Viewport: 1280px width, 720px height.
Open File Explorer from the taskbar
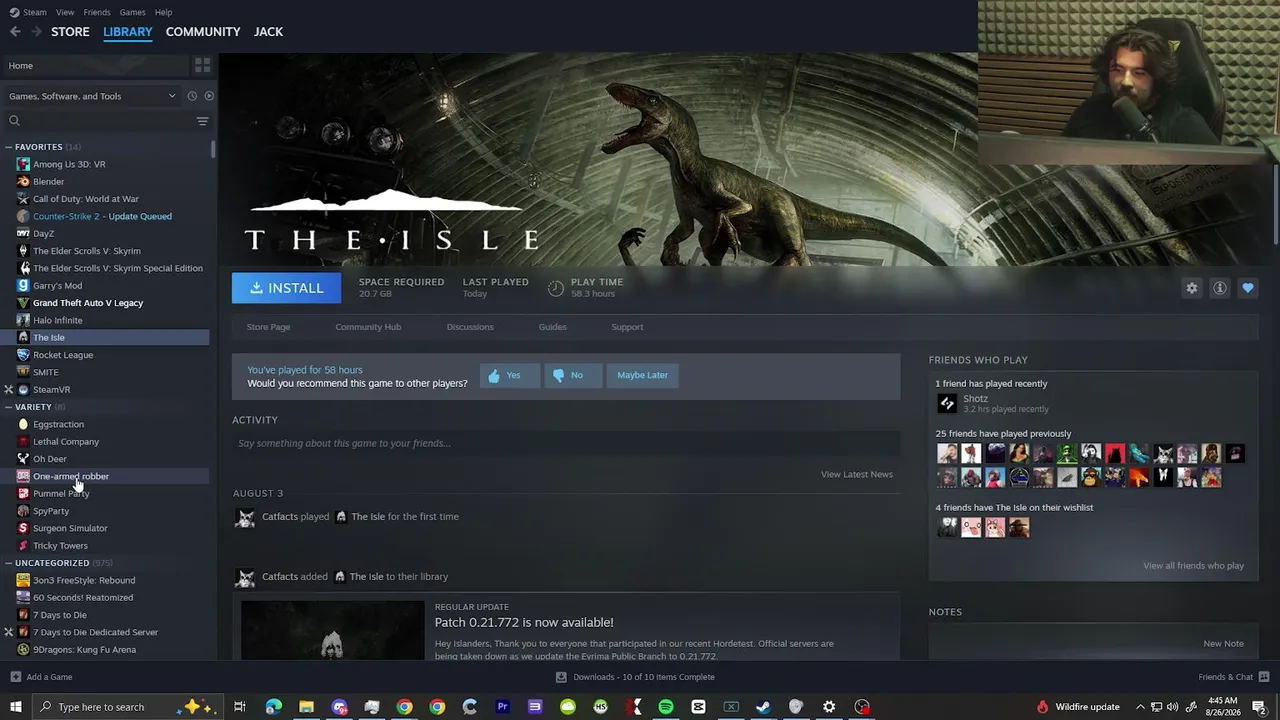pyautogui.click(x=306, y=707)
